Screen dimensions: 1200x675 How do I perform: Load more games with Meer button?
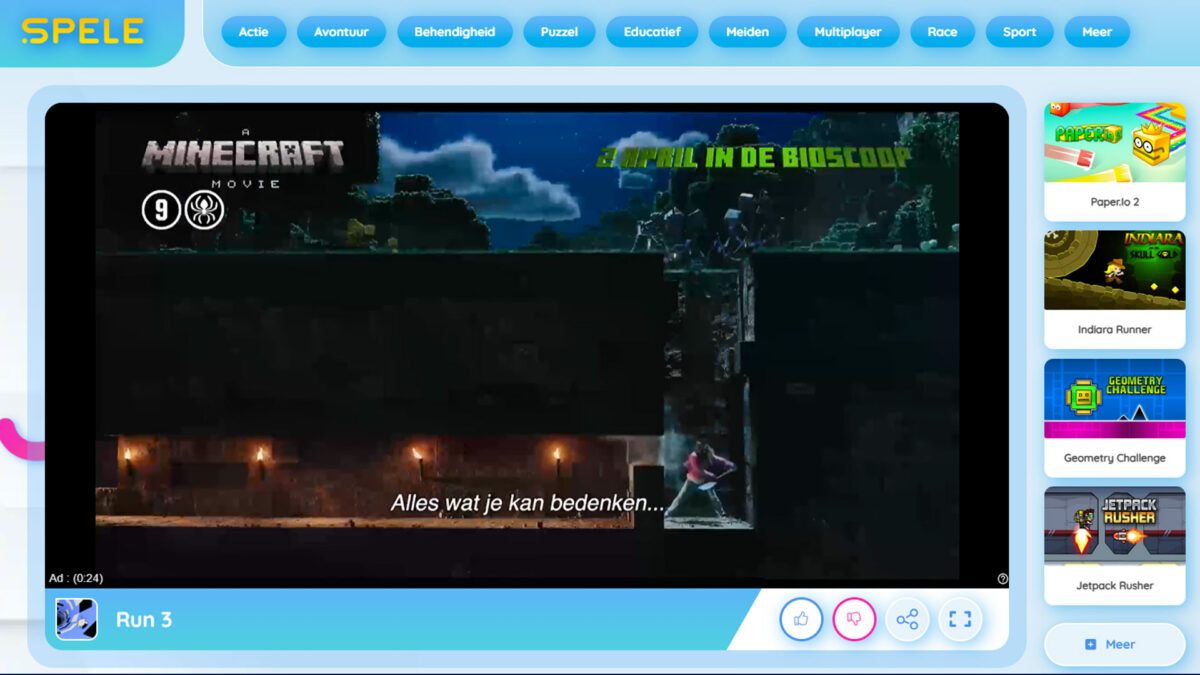(x=1115, y=645)
